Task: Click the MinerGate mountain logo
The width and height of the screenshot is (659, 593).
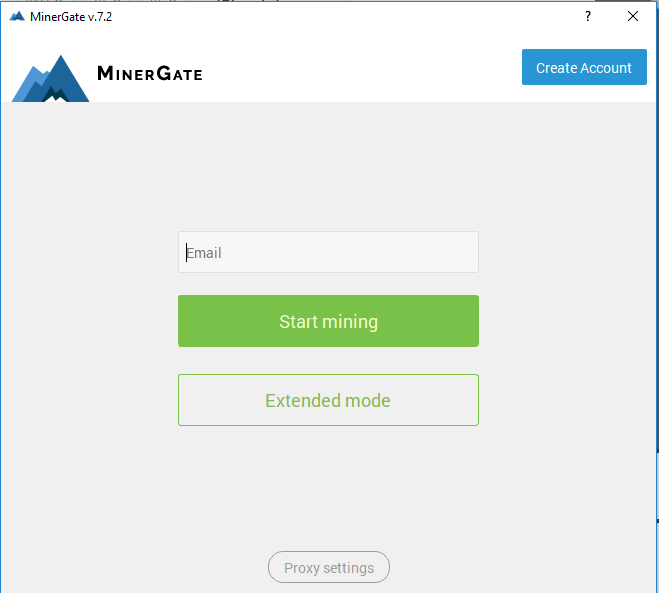Action: point(50,79)
